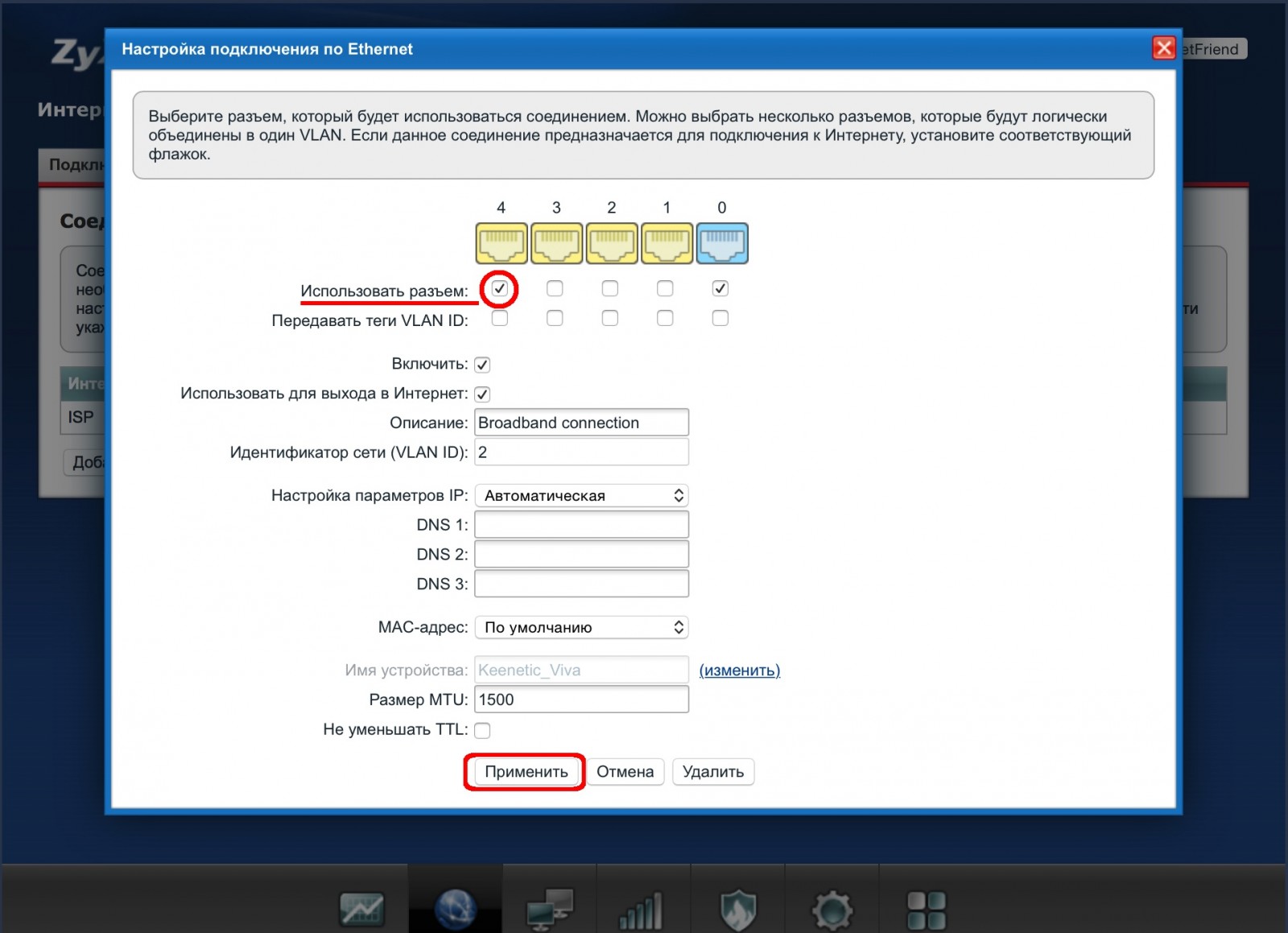
Task: Click the 'Передавать теги VLAN ID:' label
Action: click(x=369, y=320)
